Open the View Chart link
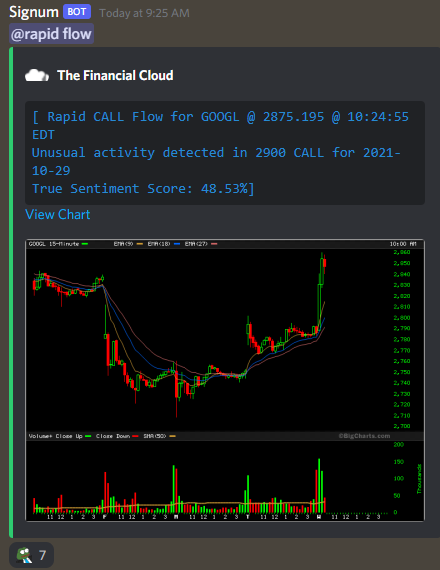Image resolution: width=440 pixels, height=570 pixels. pyautogui.click(x=58, y=214)
